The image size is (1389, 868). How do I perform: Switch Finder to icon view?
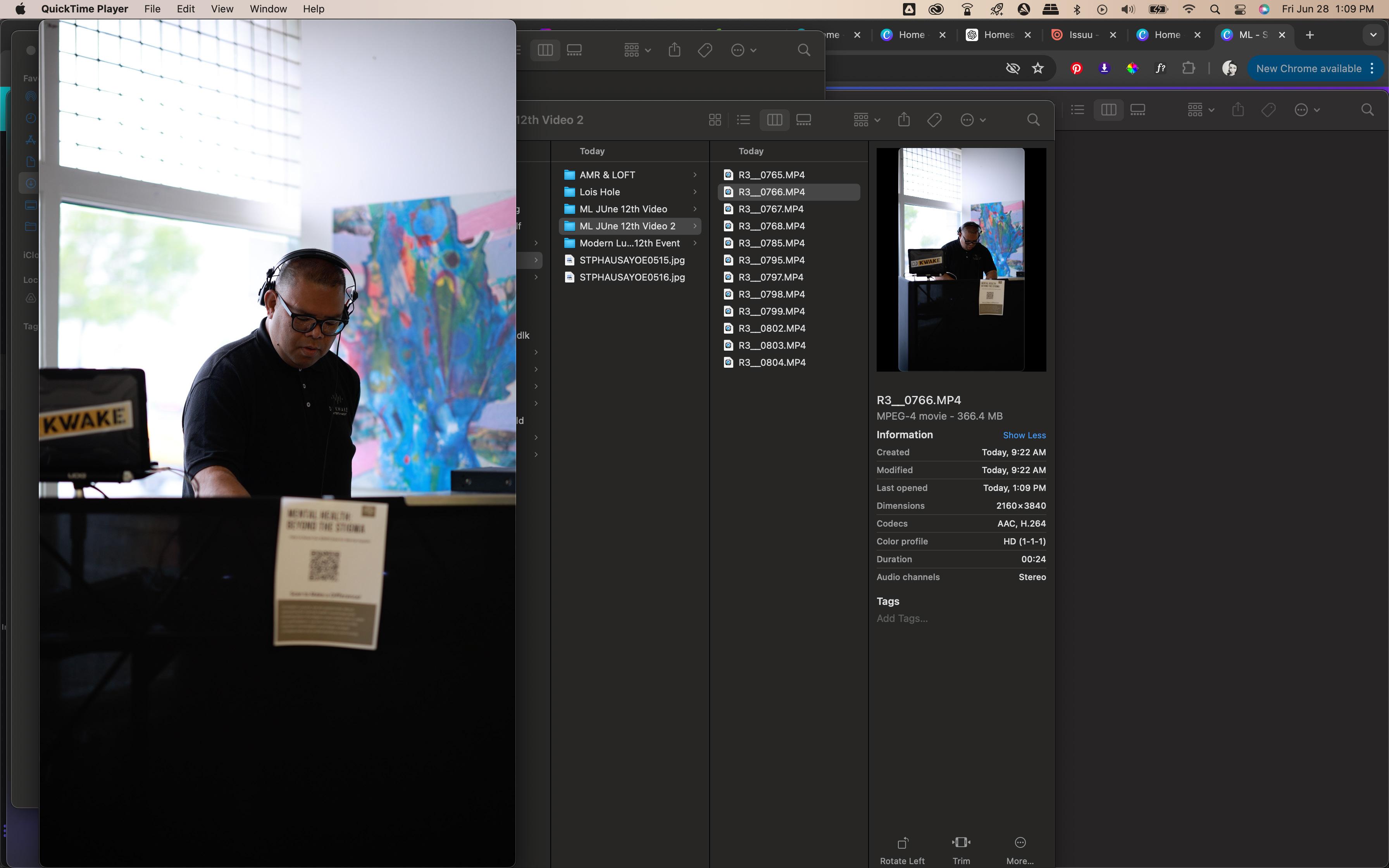click(x=715, y=119)
